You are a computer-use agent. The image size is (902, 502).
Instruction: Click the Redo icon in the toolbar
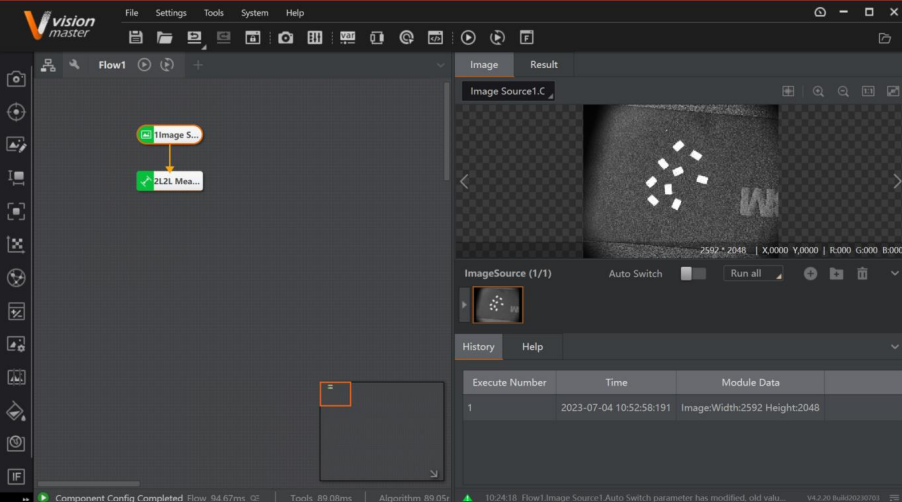(224, 37)
